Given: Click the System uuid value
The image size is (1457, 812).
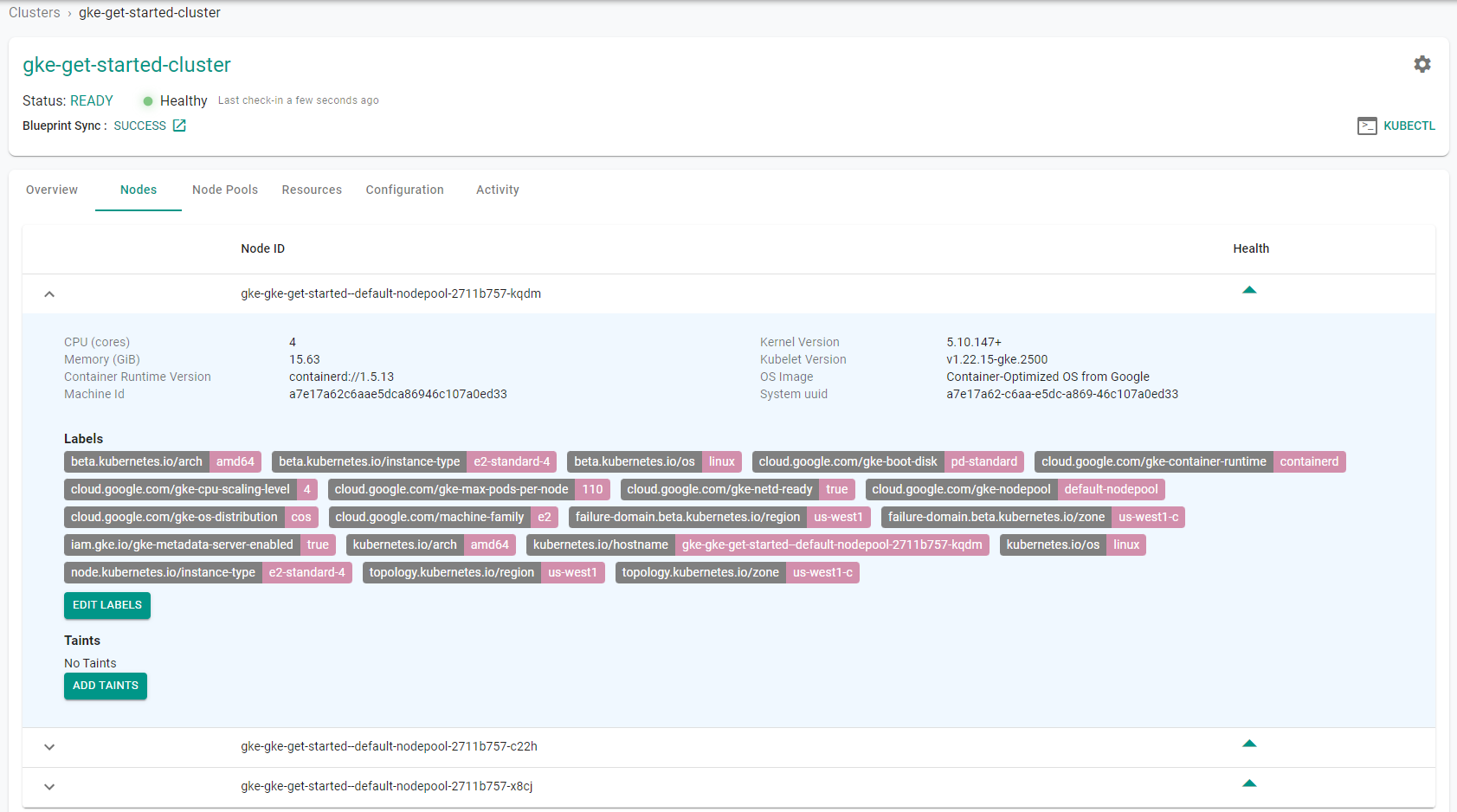Looking at the screenshot, I should 1062,394.
